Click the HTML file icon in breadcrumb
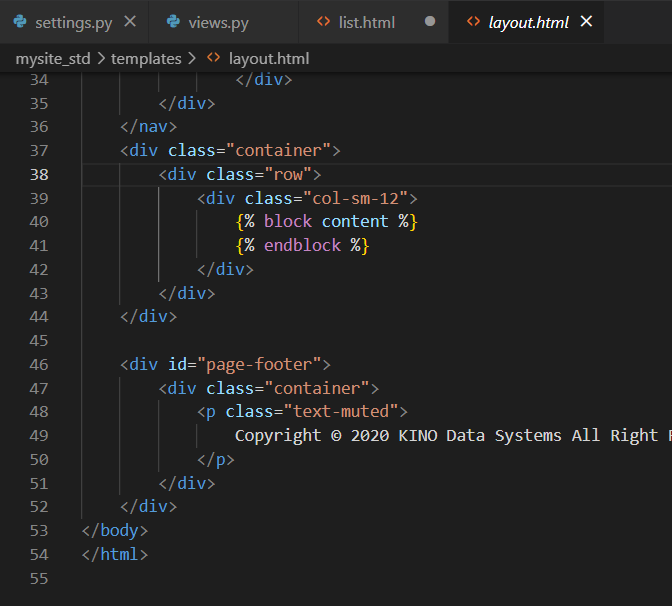The width and height of the screenshot is (672, 606). (x=213, y=58)
